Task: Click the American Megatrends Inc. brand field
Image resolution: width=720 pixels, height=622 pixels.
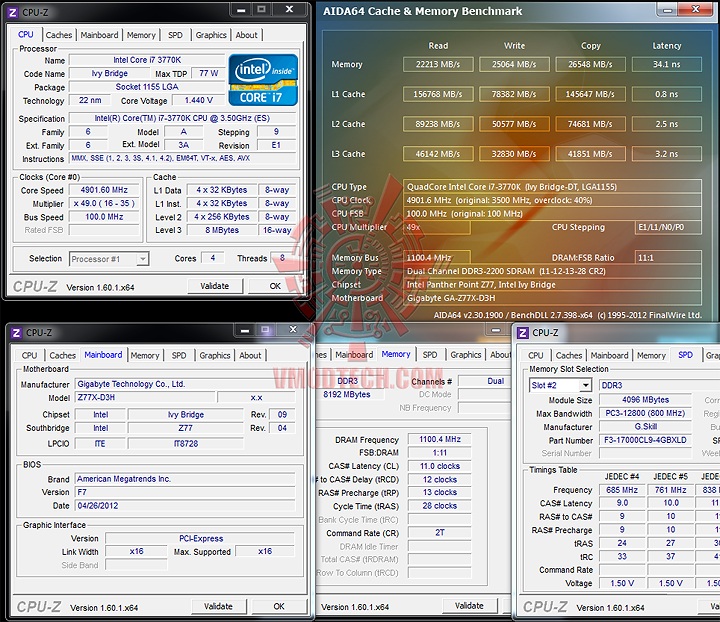Action: click(x=186, y=479)
